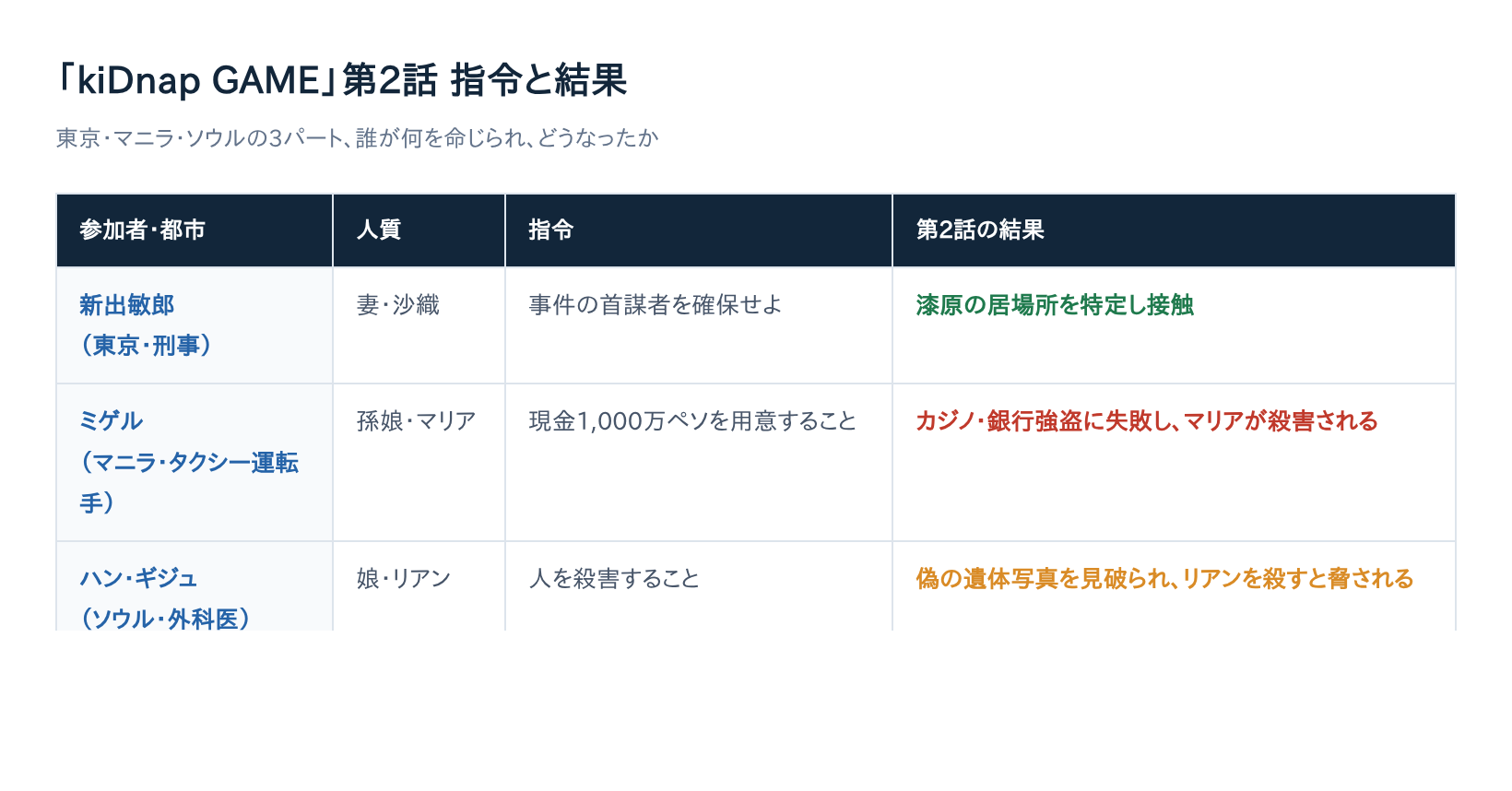Click the orange 偽の遺体写真を見破られ result
1512x791 pixels.
[1164, 579]
